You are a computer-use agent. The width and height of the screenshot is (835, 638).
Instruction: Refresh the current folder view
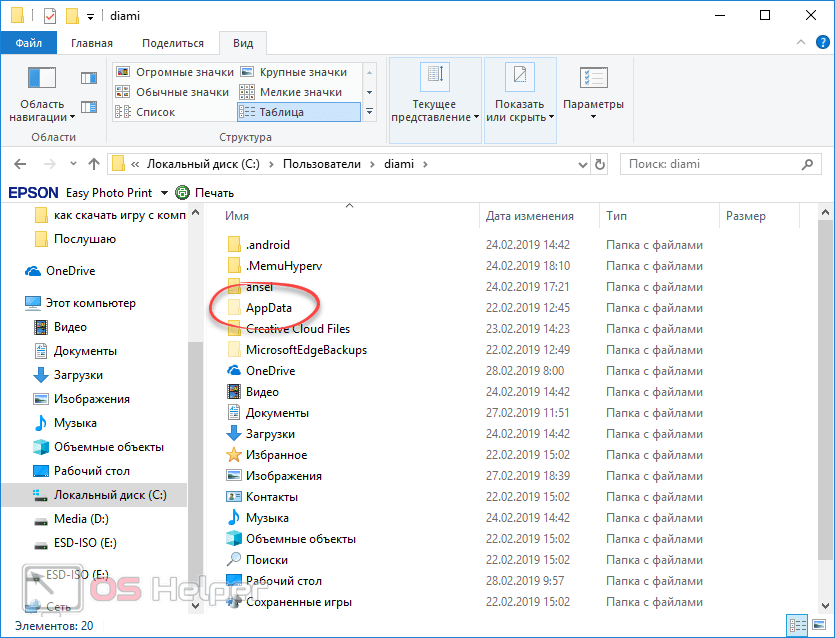(x=599, y=164)
